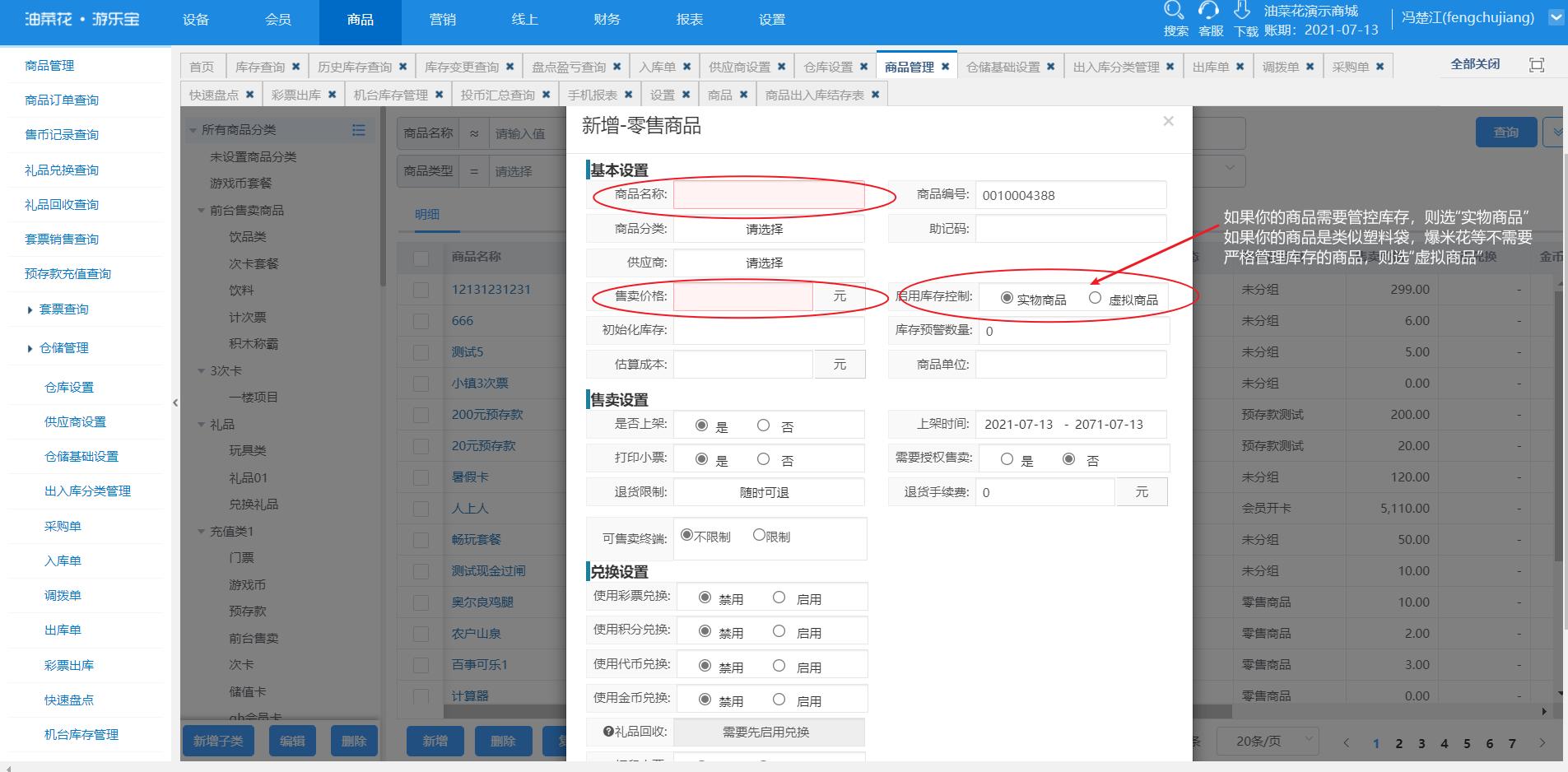Open 报表 top menu
The height and width of the screenshot is (772, 1568).
click(x=690, y=20)
